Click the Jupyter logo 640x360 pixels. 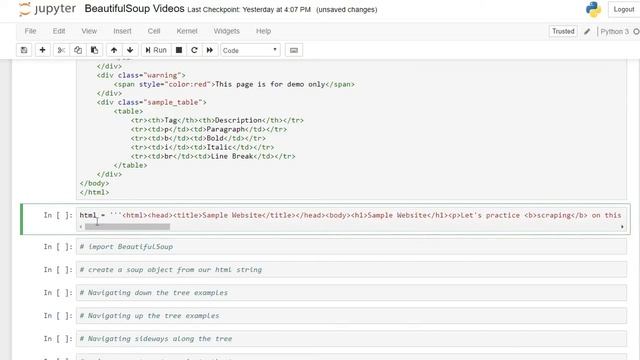click(x=47, y=9)
